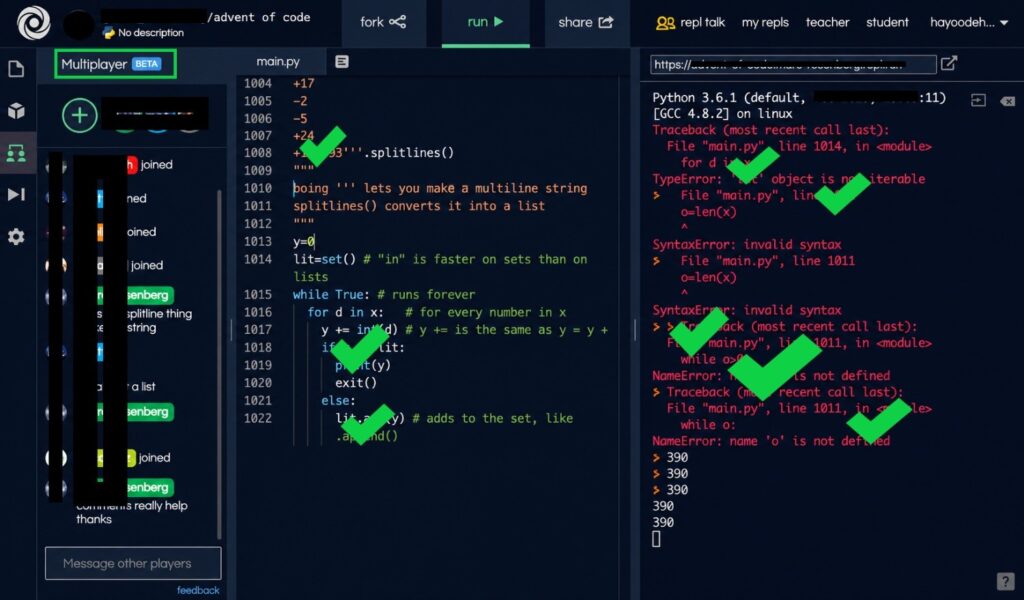
Task: Click the Python 3.6.1 version line in console
Action: pos(799,97)
